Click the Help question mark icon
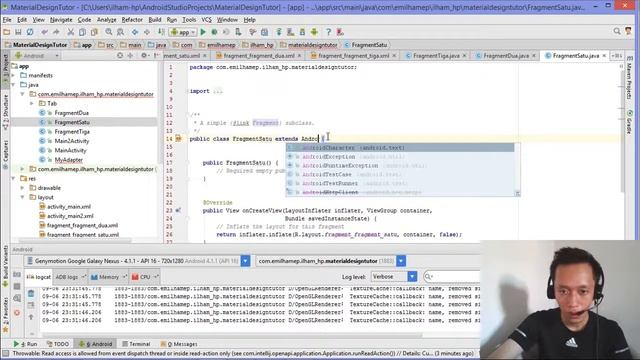The image size is (640, 360). tap(328, 32)
